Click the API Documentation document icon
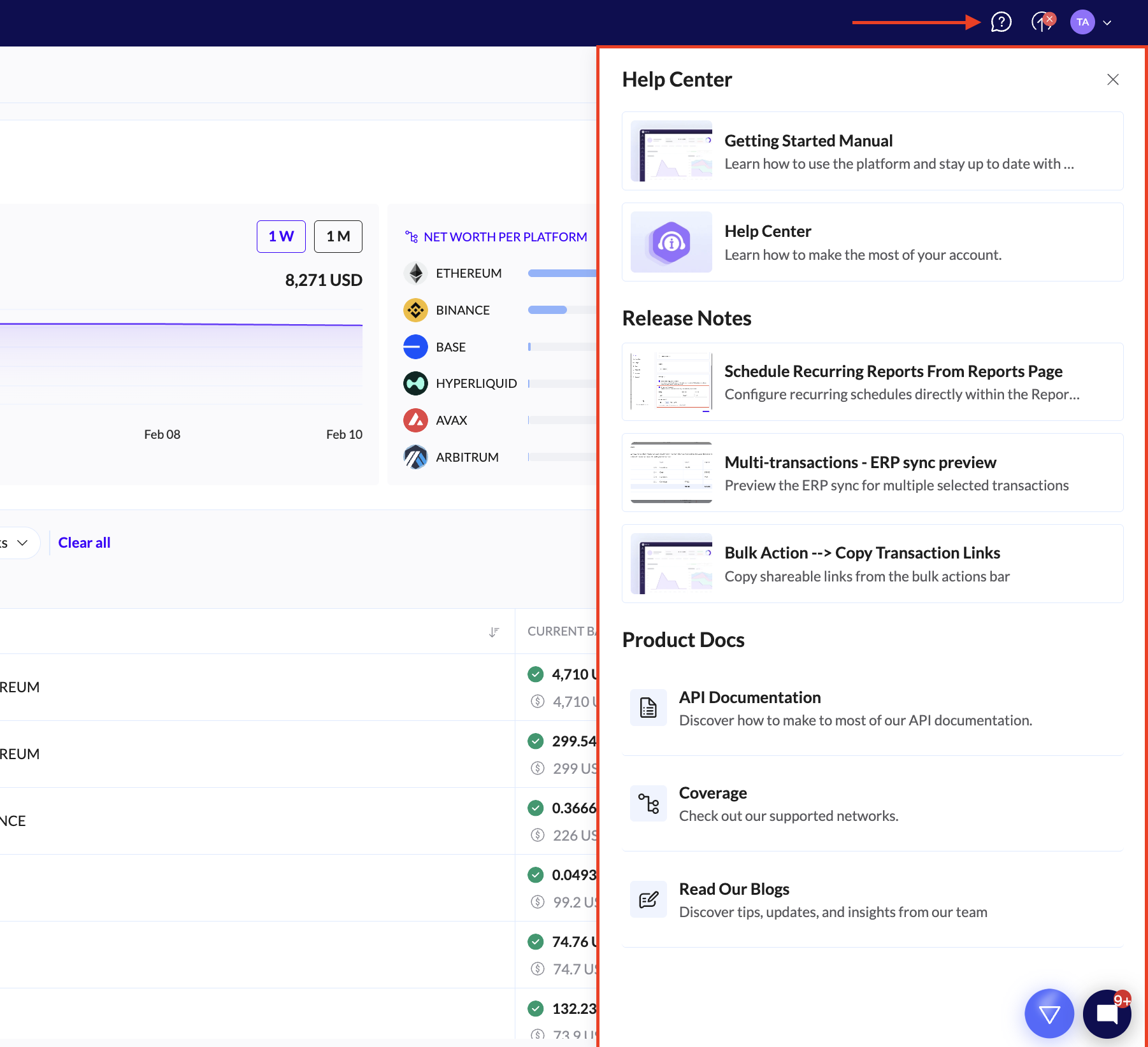The image size is (1148, 1047). tap(649, 708)
